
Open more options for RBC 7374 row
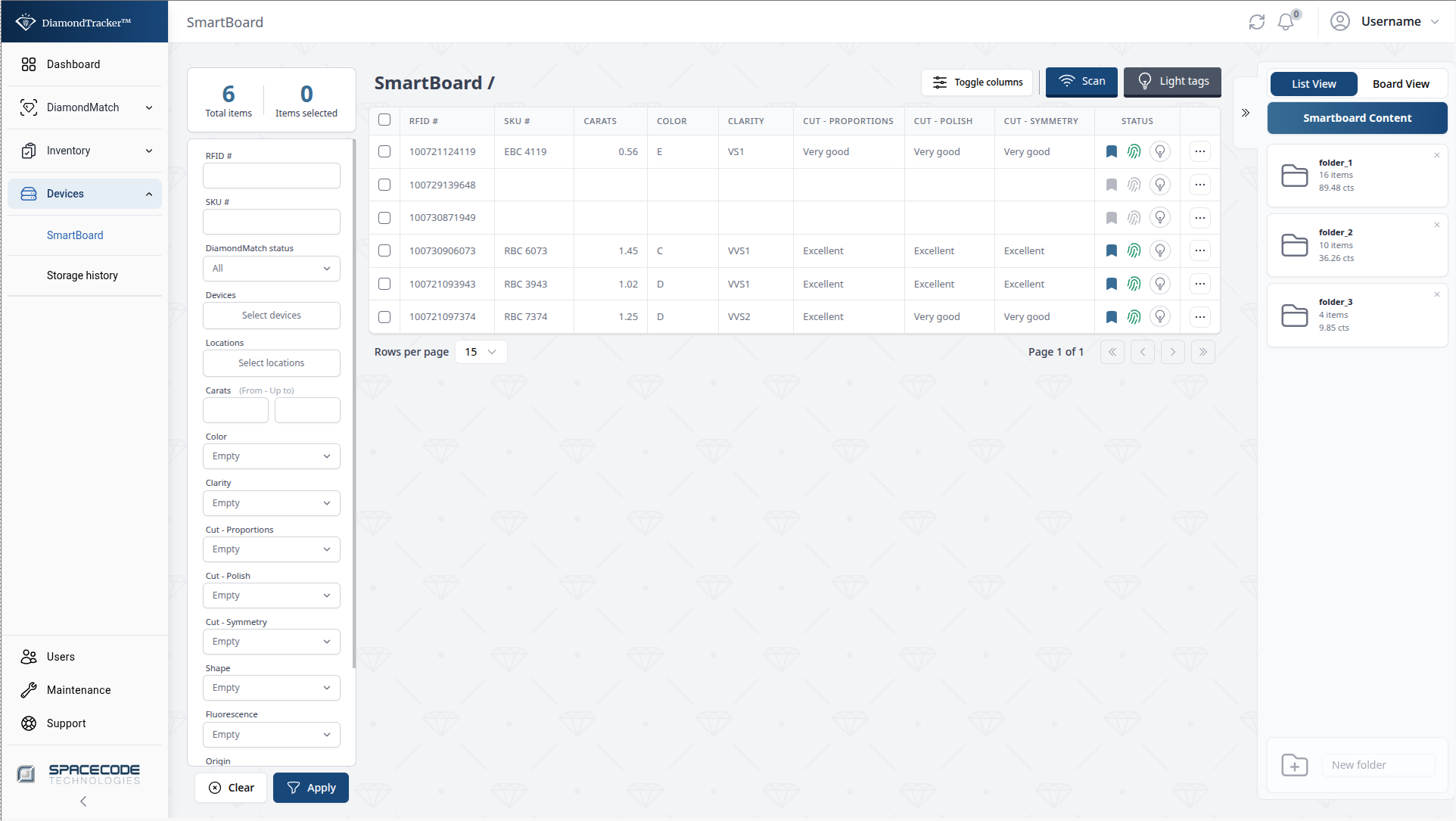point(1199,317)
